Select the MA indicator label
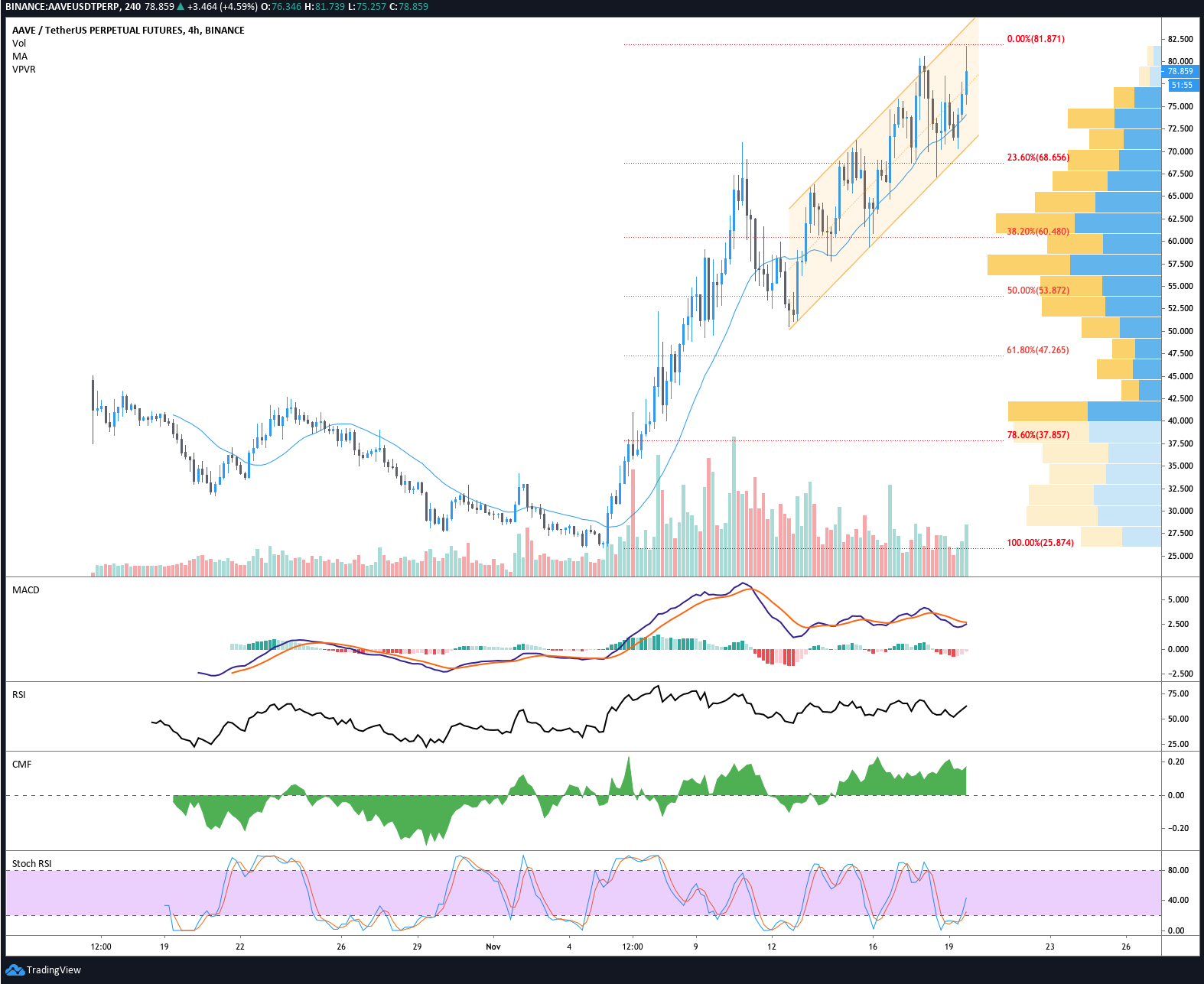 tap(20, 57)
